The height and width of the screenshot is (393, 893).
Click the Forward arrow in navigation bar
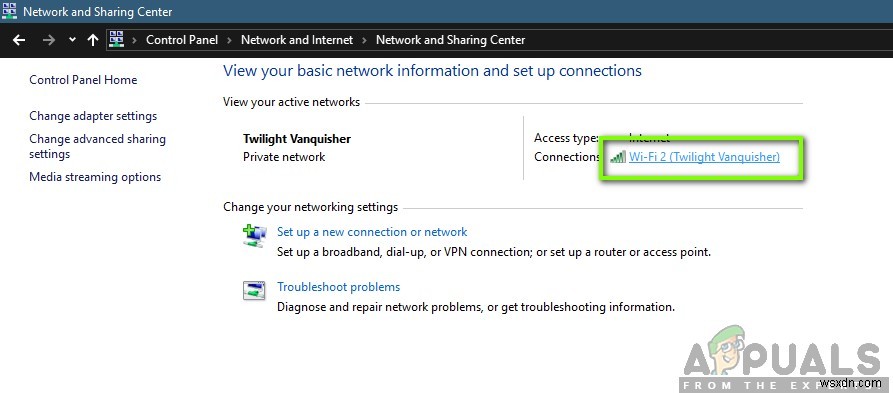click(x=49, y=40)
